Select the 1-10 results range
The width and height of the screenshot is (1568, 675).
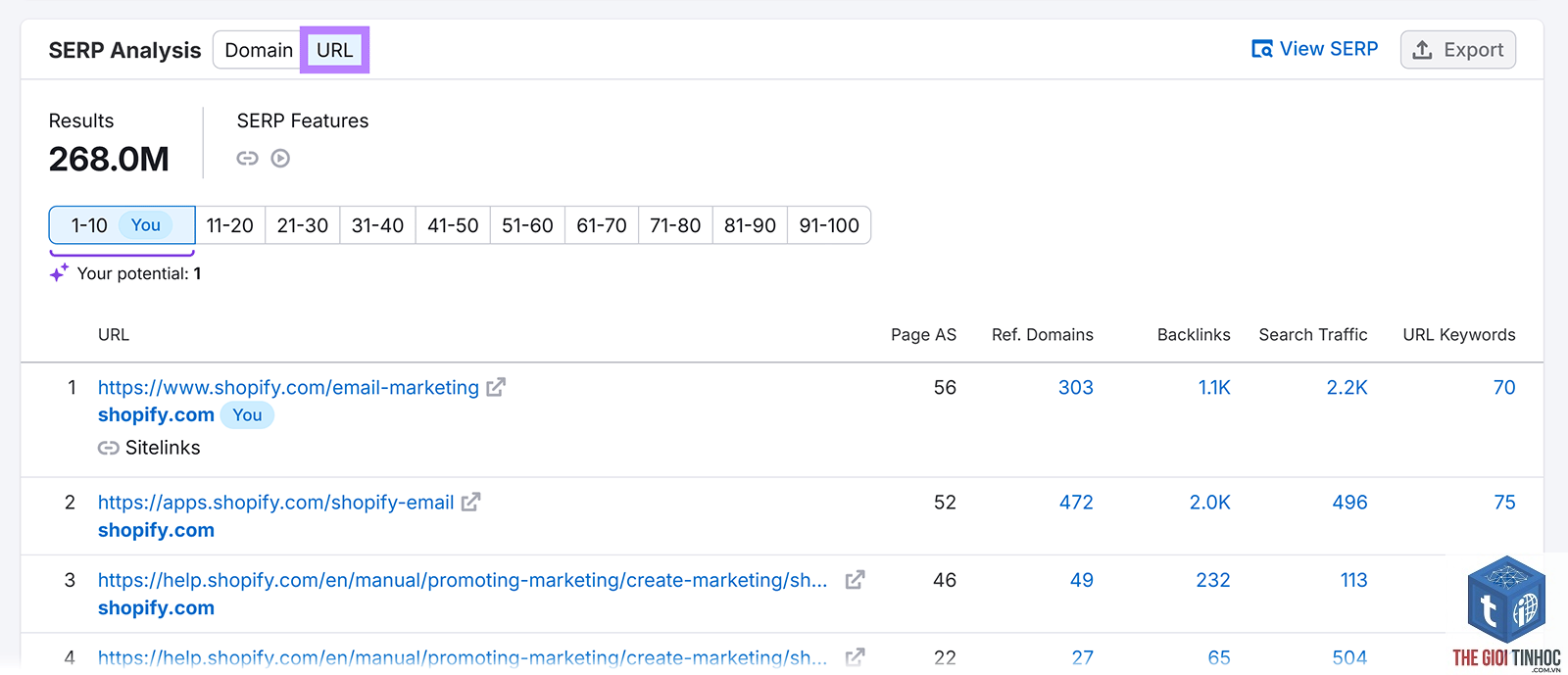(x=122, y=225)
